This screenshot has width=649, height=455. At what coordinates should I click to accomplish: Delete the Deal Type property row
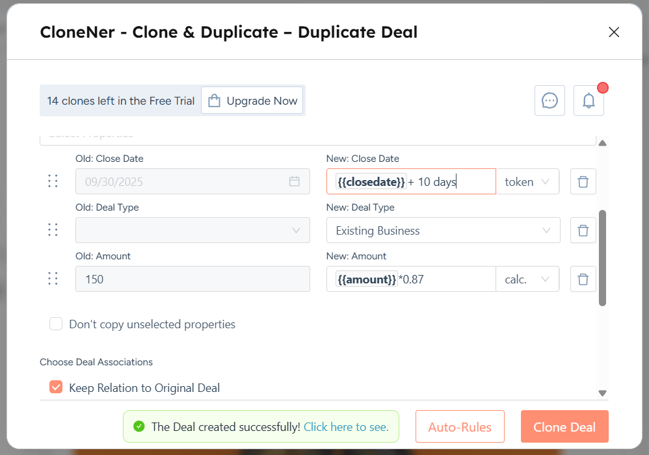(x=583, y=231)
